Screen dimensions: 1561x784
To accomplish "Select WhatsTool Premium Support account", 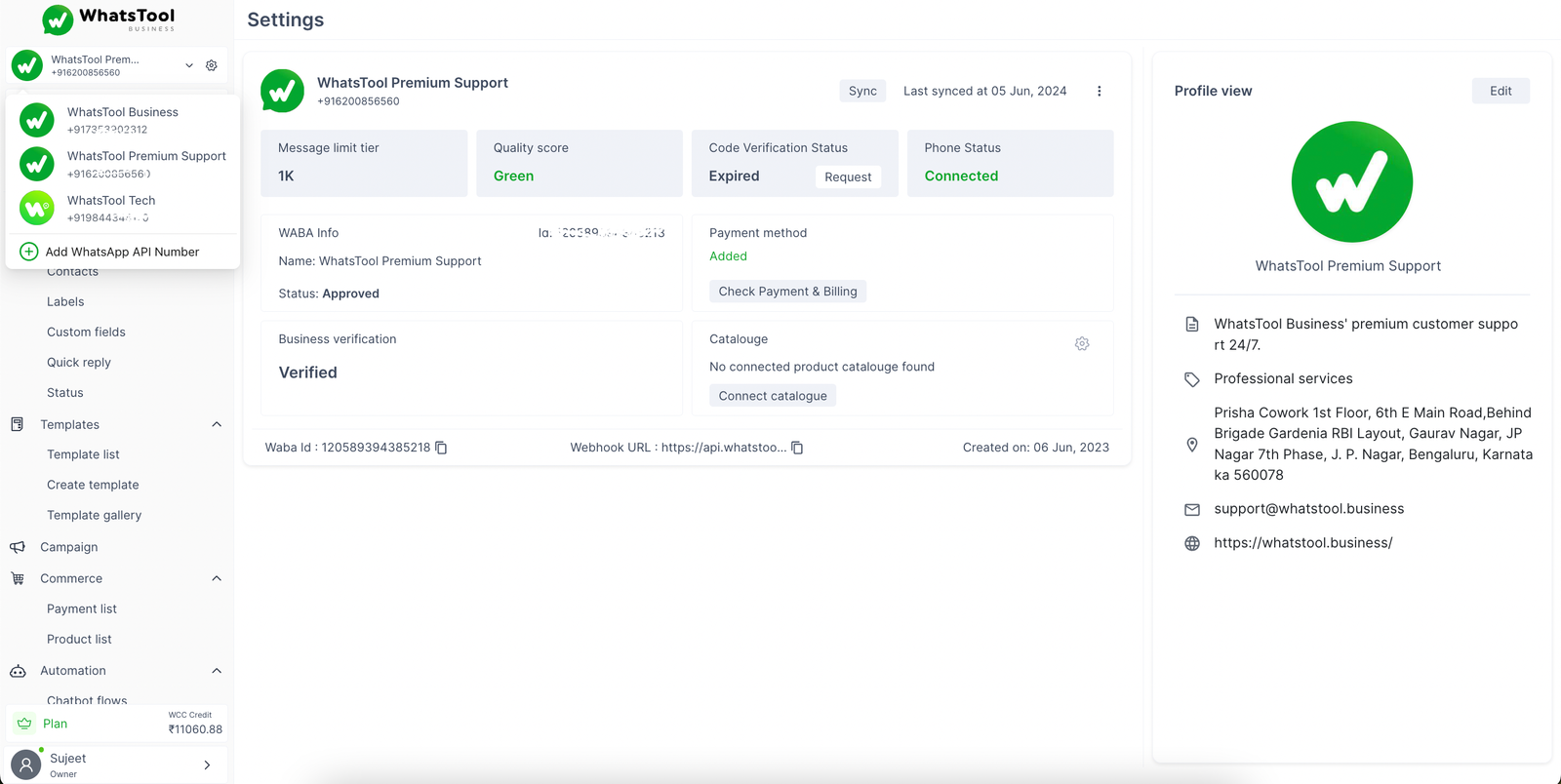I will (x=123, y=164).
